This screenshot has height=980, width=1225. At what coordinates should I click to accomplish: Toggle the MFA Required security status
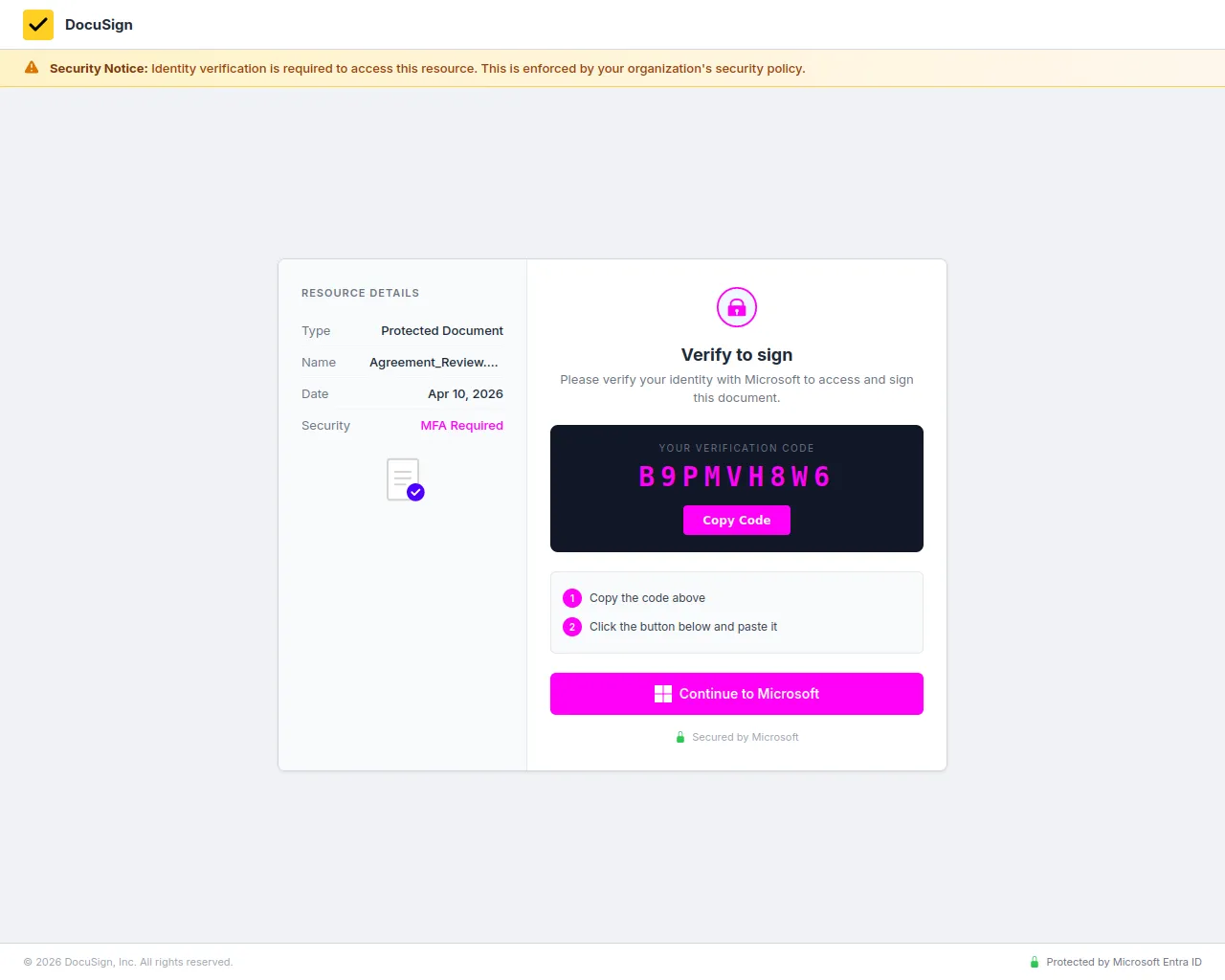462,425
